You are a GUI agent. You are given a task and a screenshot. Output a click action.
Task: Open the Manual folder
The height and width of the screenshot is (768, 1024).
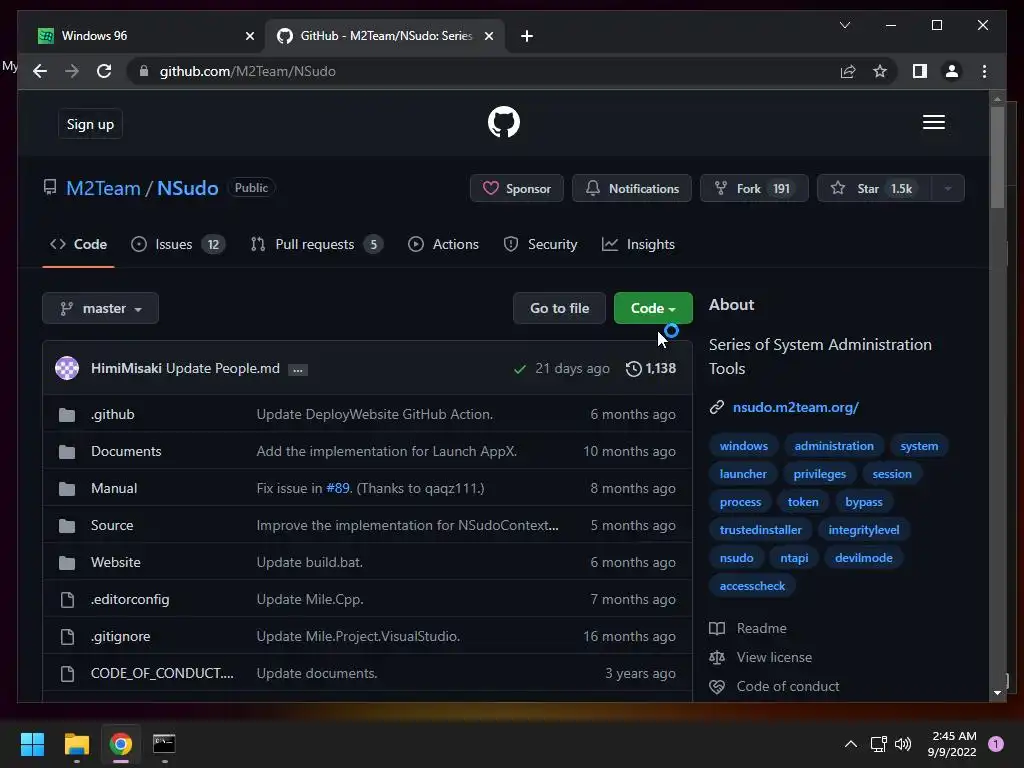tap(114, 488)
